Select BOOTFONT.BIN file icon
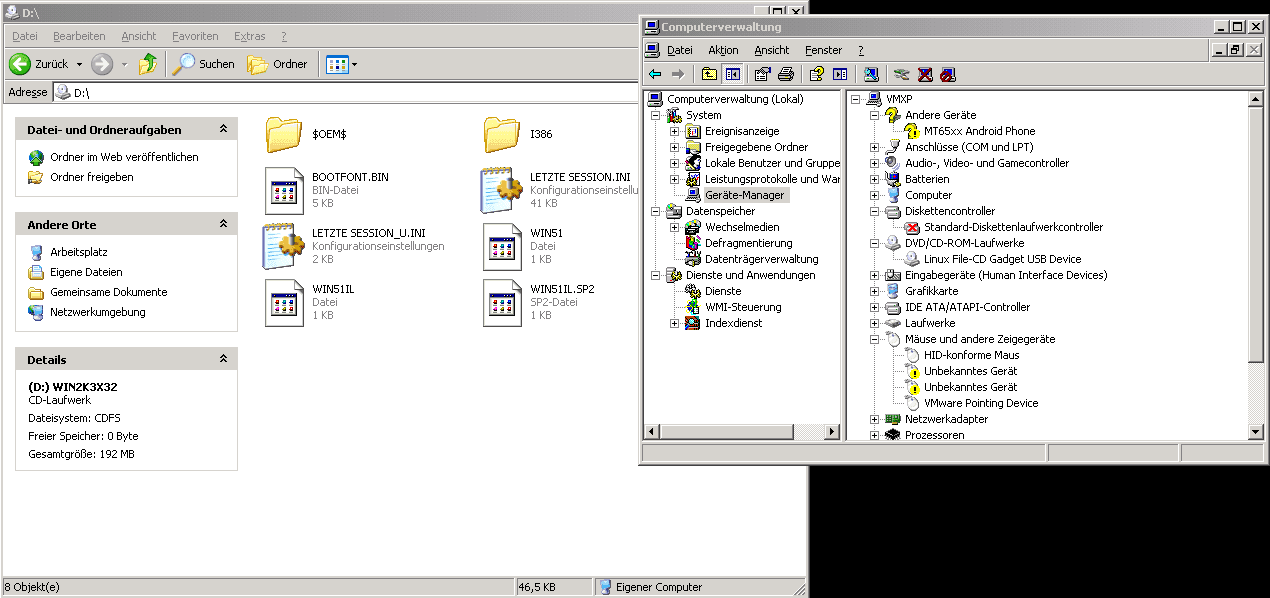Screen dimensions: 1270x598 (x=284, y=191)
